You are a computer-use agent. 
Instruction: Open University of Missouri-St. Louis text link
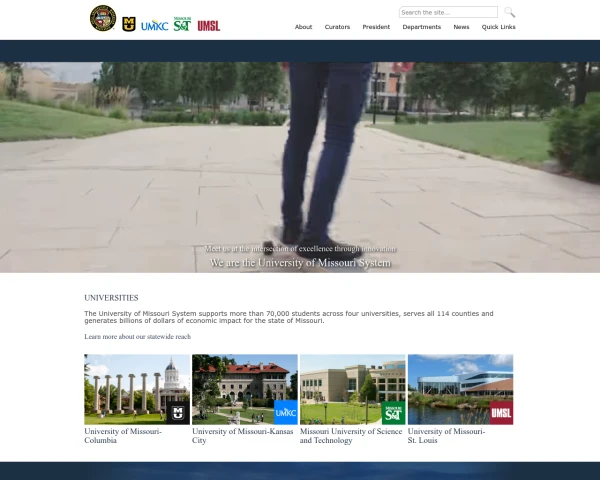446,436
